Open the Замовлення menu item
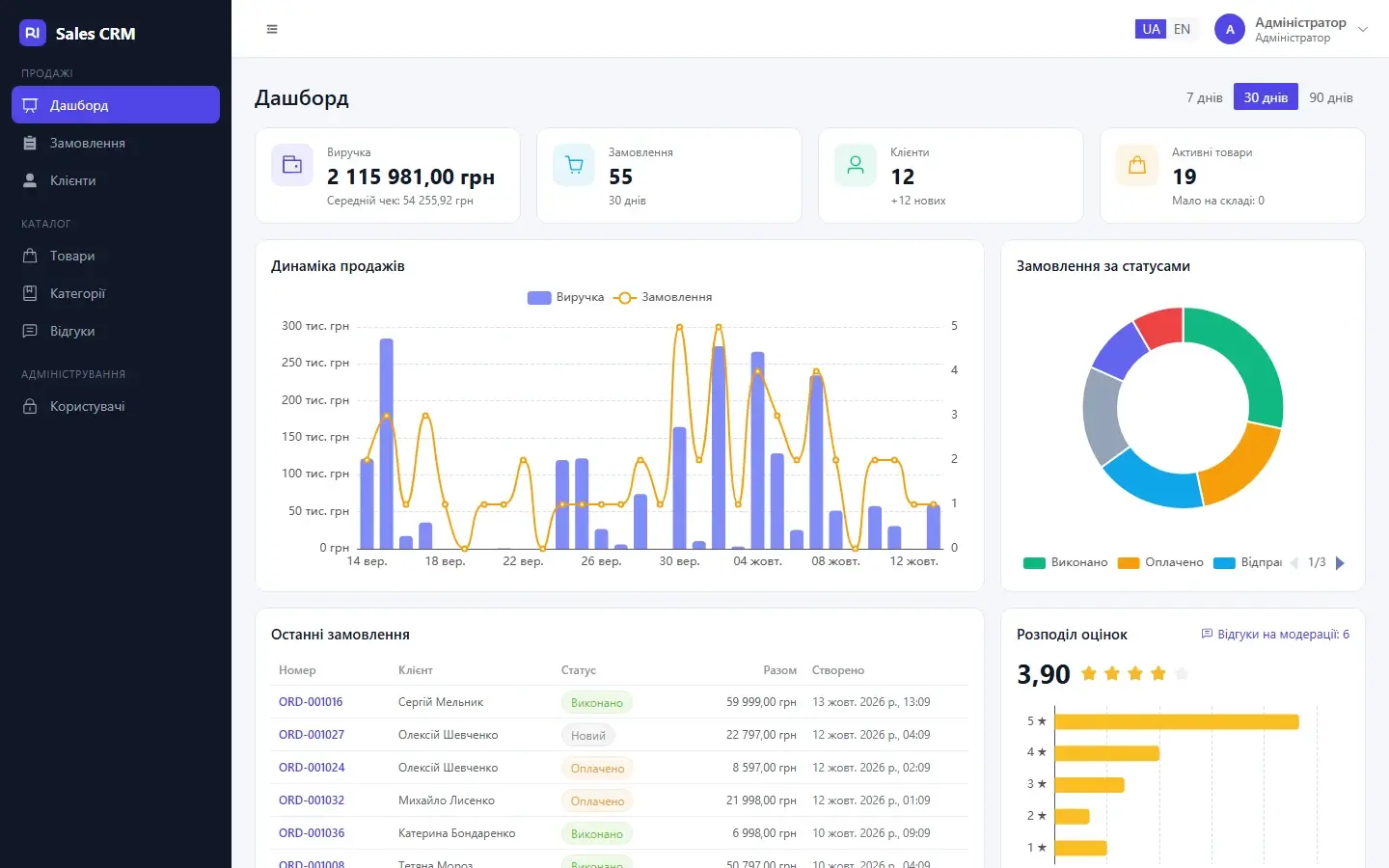 click(x=116, y=143)
